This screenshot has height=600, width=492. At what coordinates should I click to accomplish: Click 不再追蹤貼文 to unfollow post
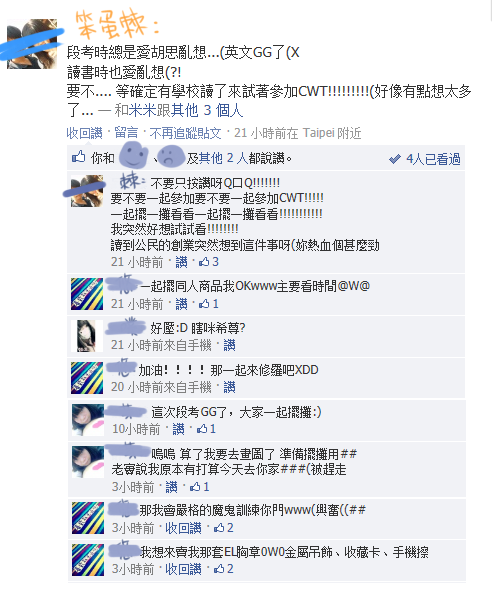click(186, 133)
